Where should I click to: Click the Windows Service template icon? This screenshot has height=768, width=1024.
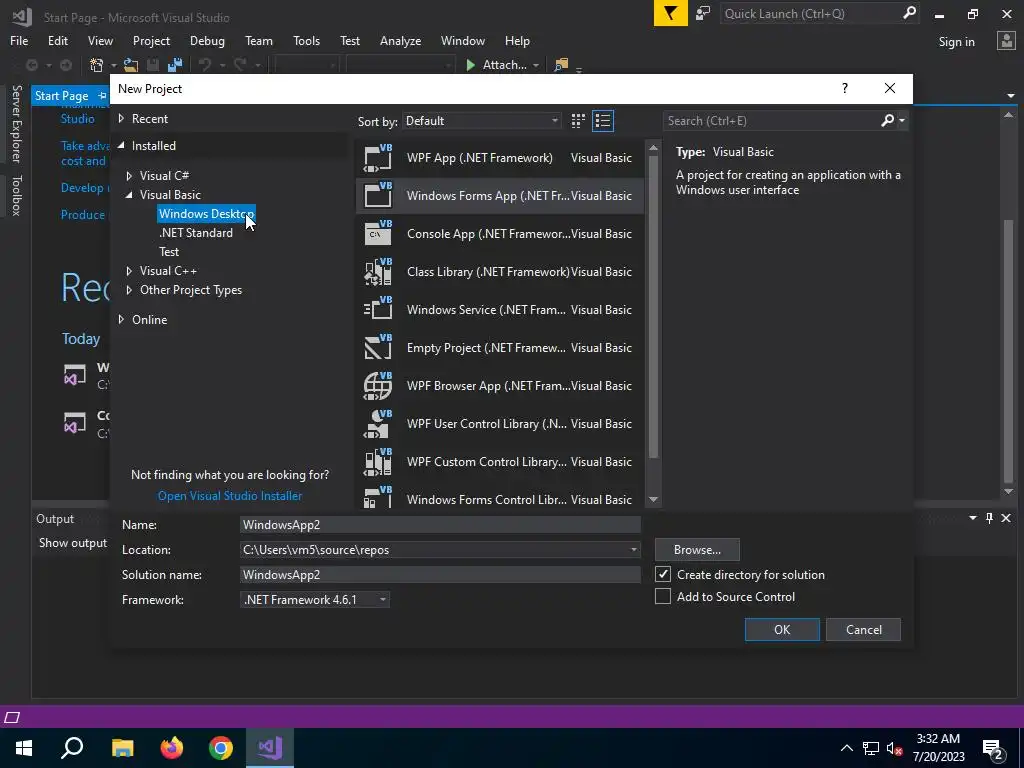click(377, 310)
